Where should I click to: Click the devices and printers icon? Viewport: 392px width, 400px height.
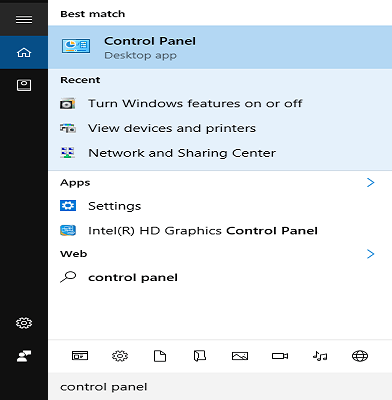click(x=68, y=128)
